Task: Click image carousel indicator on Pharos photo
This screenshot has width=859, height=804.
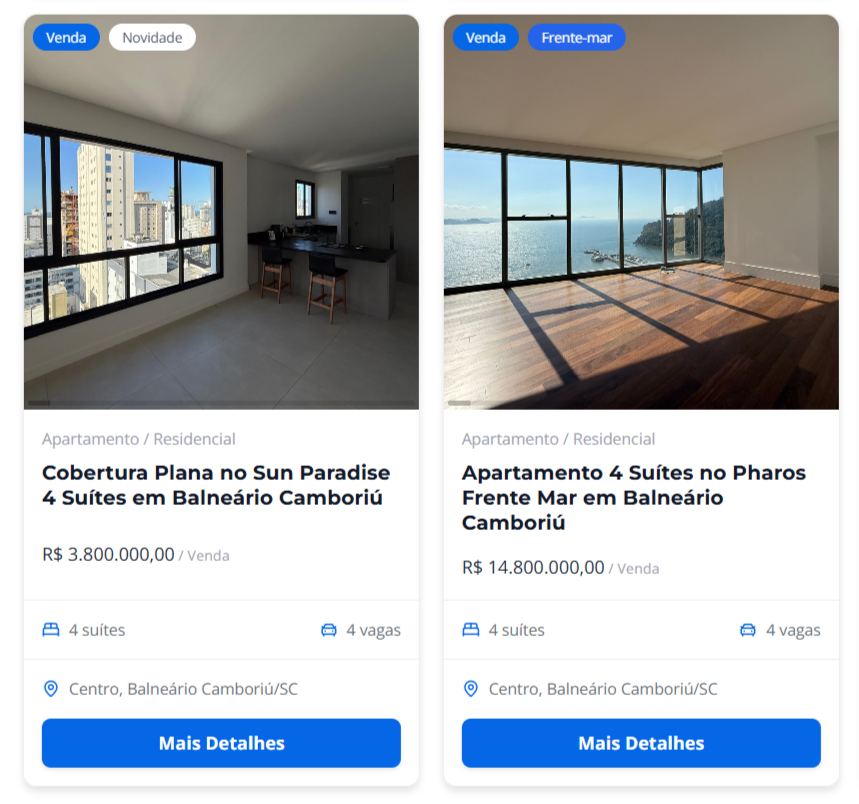Action: [459, 403]
